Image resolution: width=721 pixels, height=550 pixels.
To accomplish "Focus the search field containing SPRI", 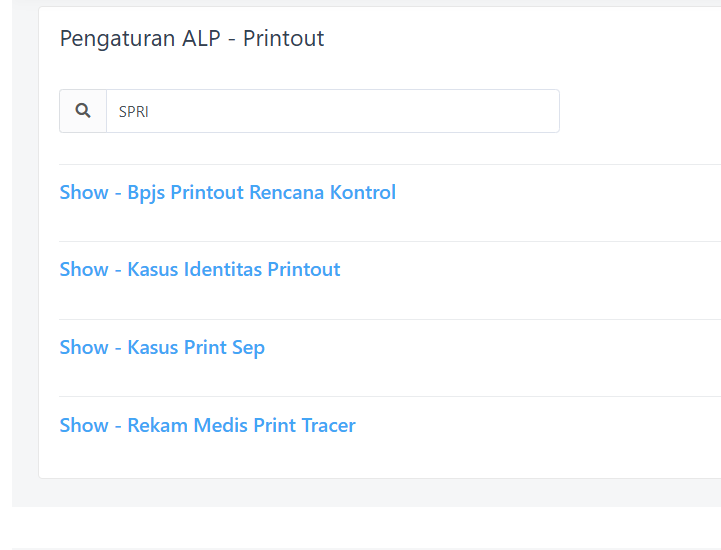I will pos(332,111).
